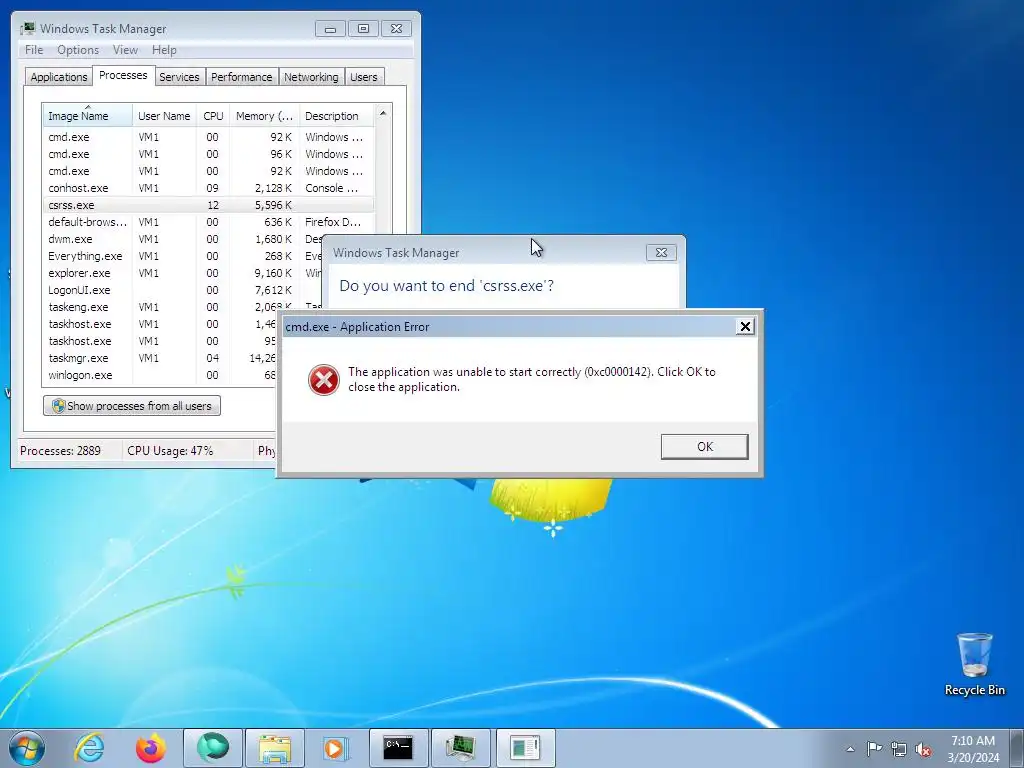The width and height of the screenshot is (1024, 768).
Task: Click the muted volume tray icon
Action: (x=923, y=749)
